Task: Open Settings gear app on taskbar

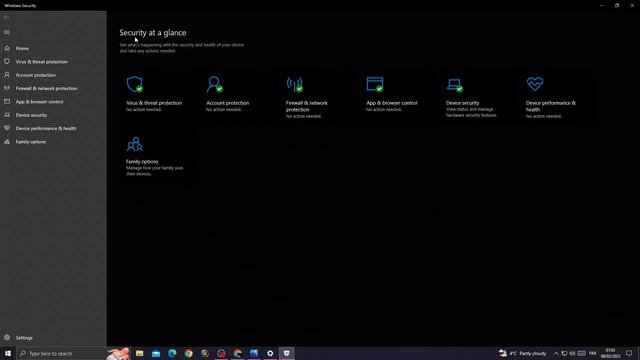Action: pos(270,353)
